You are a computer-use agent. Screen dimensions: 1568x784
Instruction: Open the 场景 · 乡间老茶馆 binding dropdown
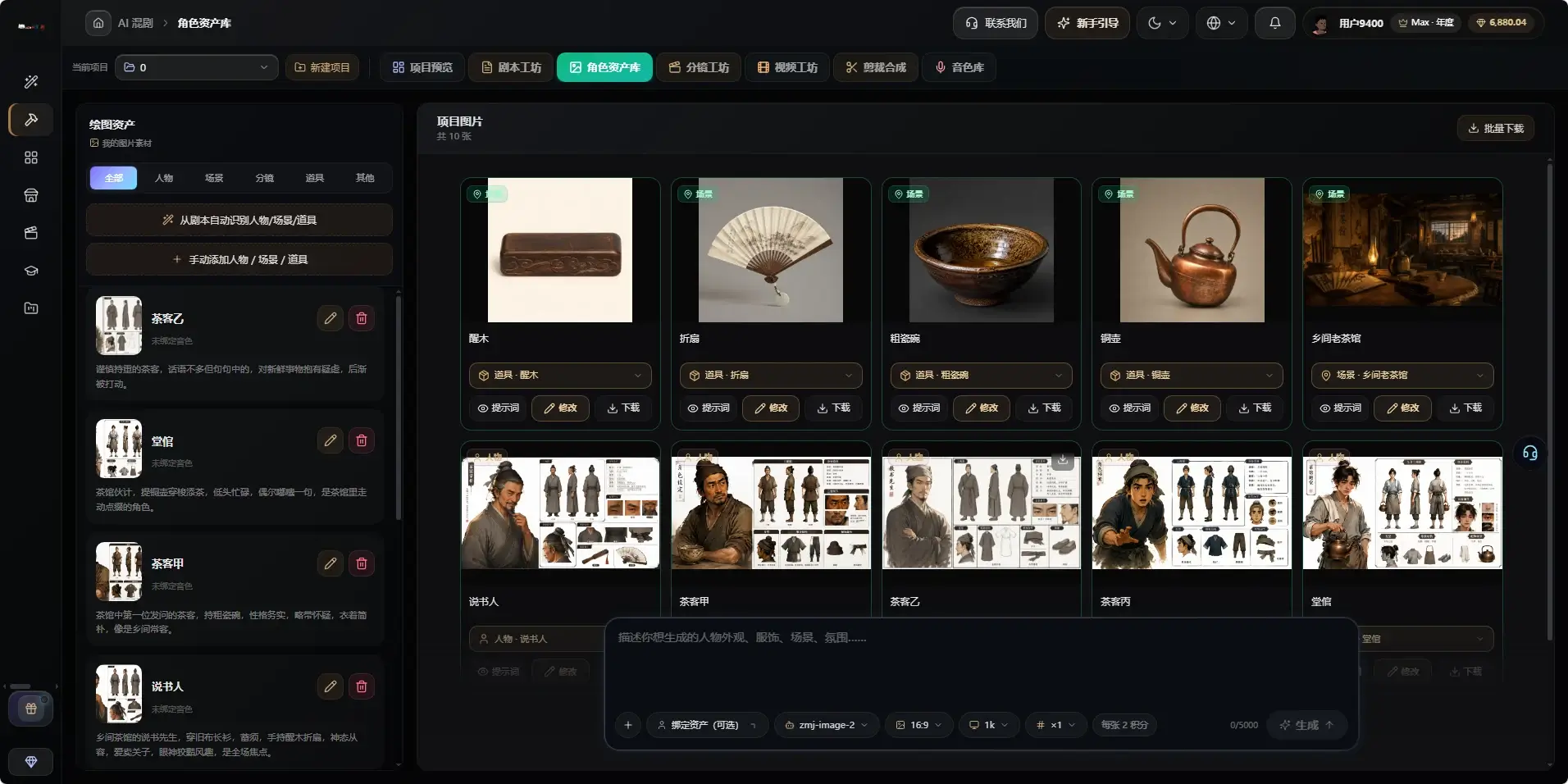coord(1402,376)
